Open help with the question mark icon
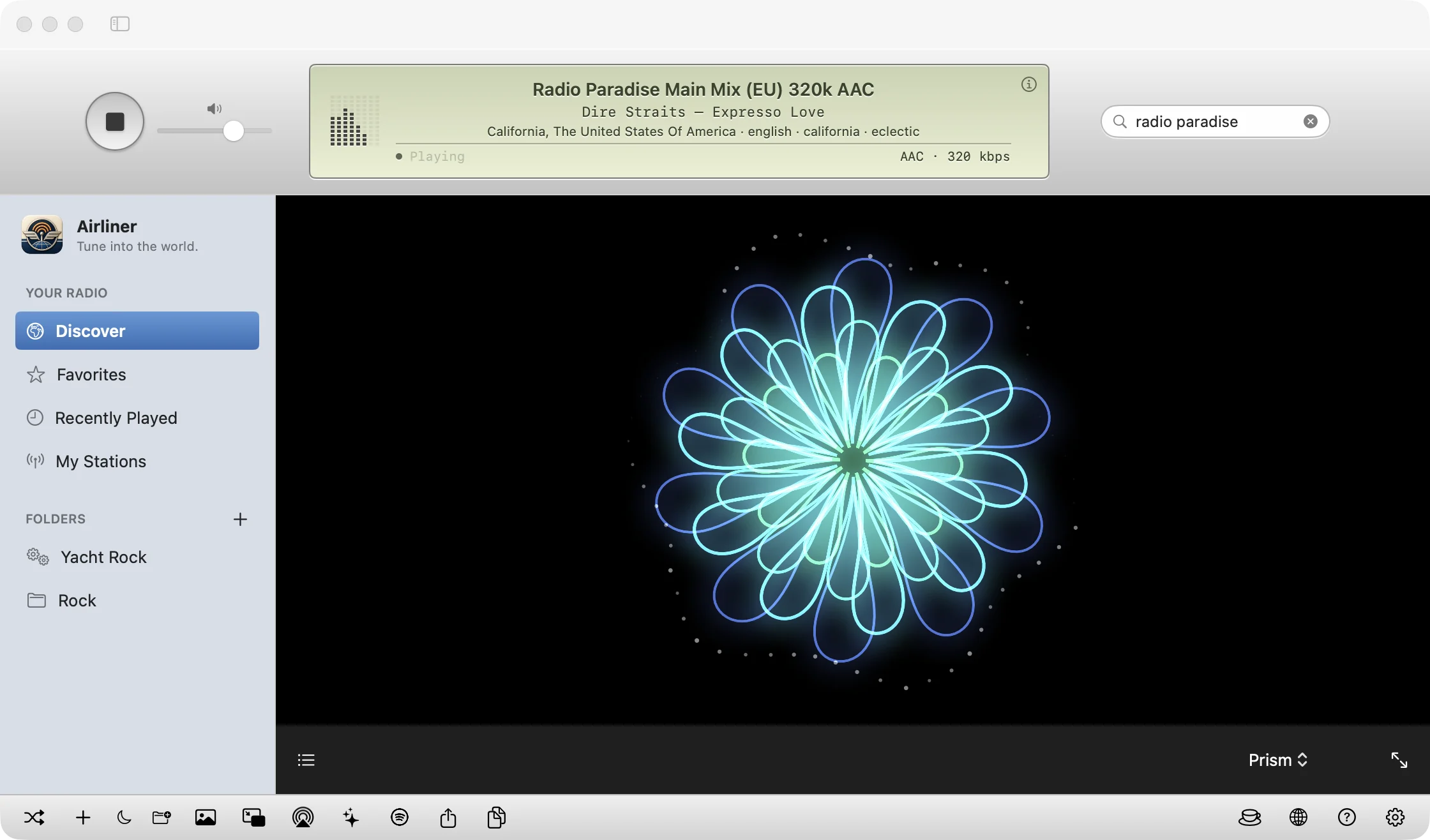 [x=1347, y=817]
